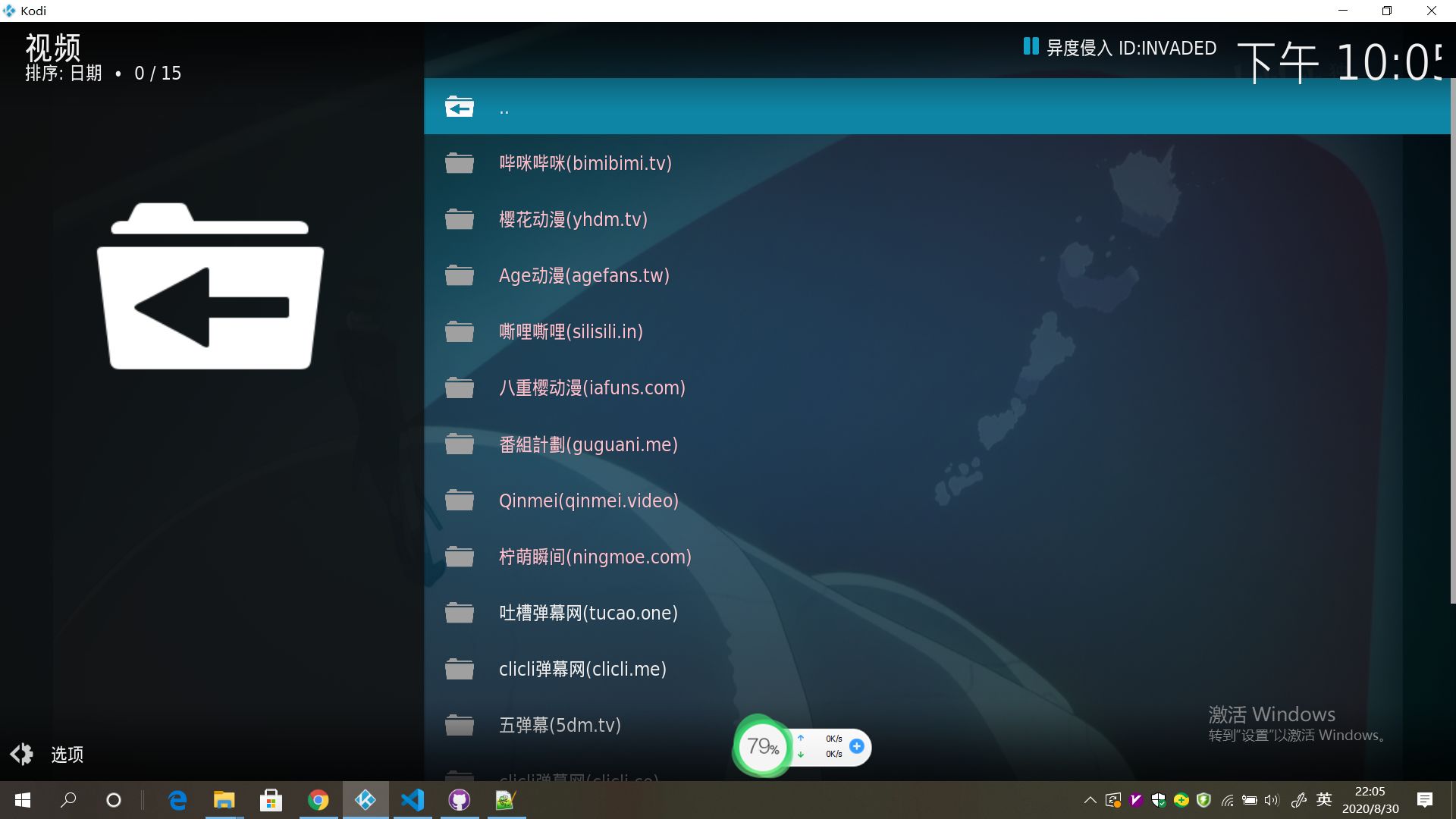
Task: Open the Qinmei(qinmei.video) folder
Action: 937,500
